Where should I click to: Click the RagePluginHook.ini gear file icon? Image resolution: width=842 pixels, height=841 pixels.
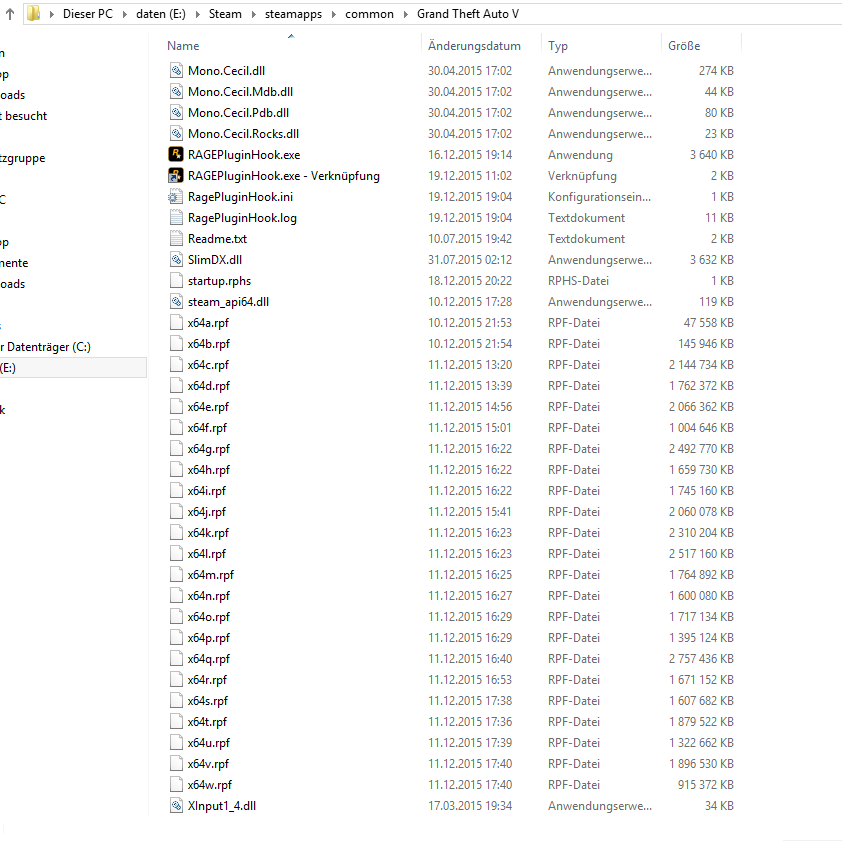(176, 197)
